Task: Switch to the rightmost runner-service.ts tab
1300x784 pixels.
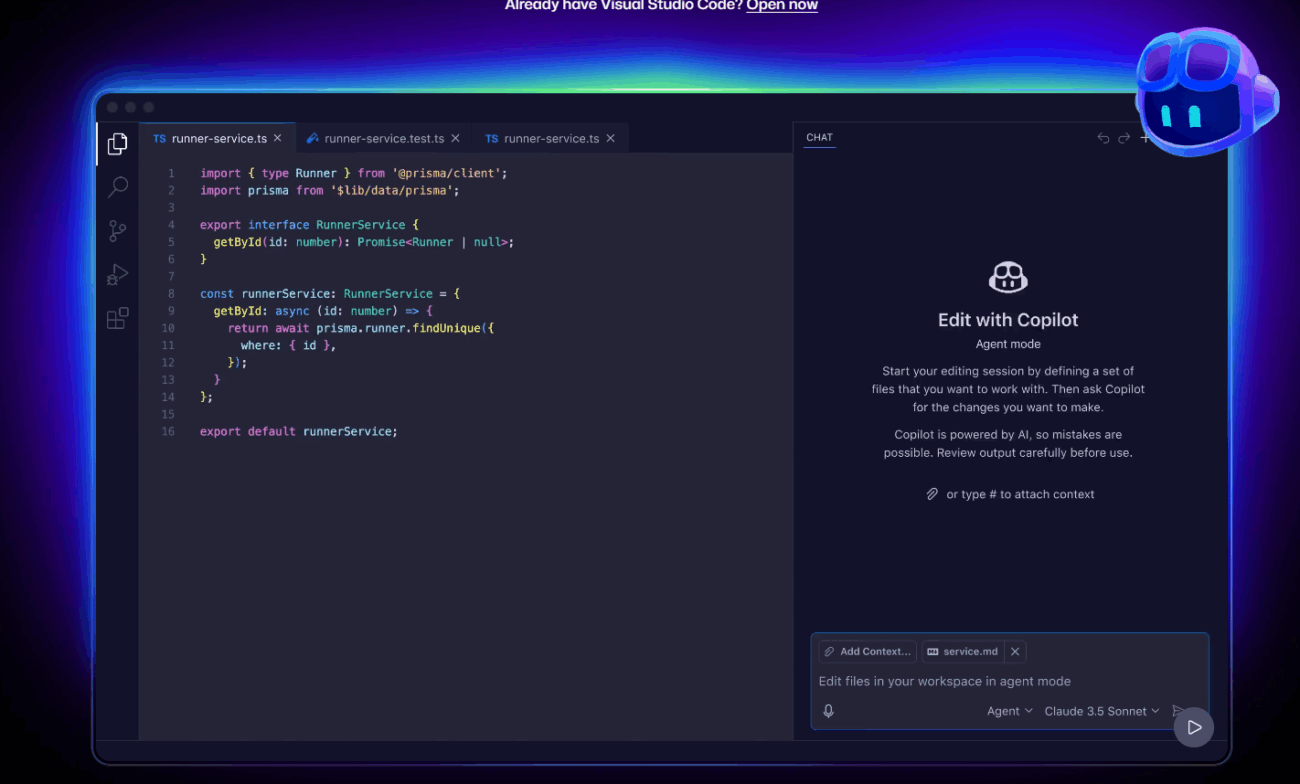Action: click(x=551, y=138)
